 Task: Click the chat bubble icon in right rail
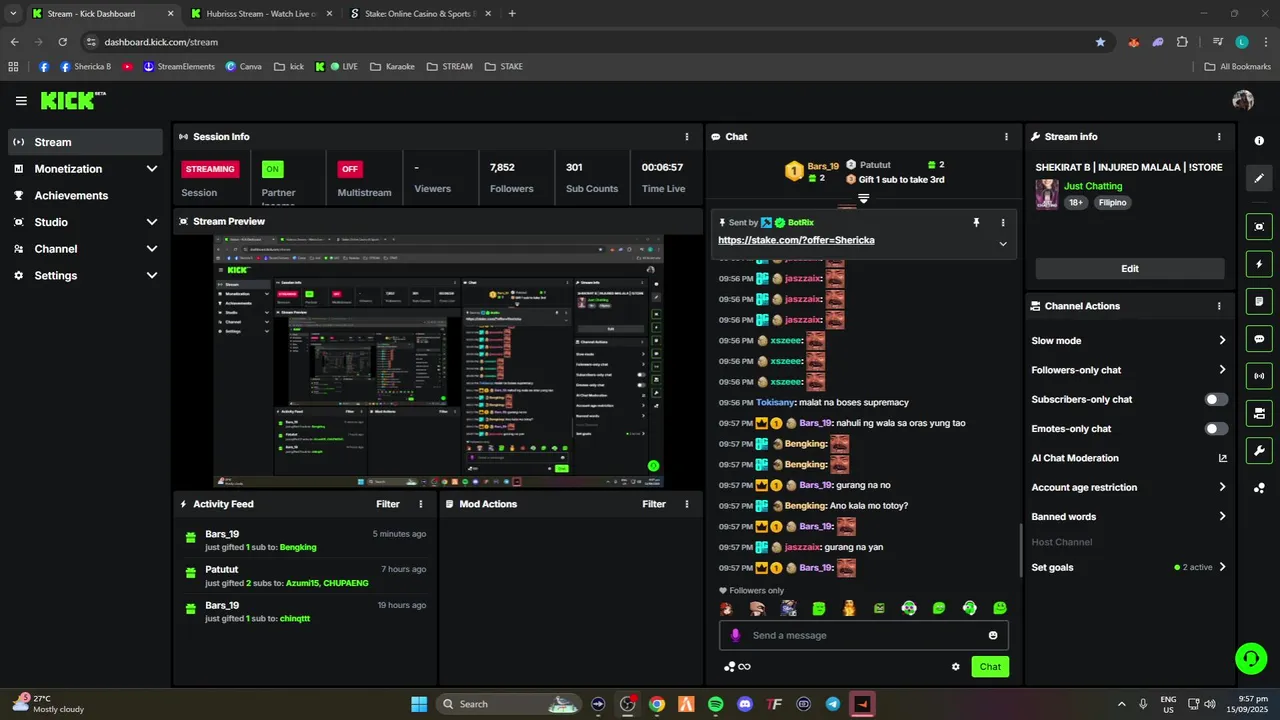click(x=1259, y=339)
